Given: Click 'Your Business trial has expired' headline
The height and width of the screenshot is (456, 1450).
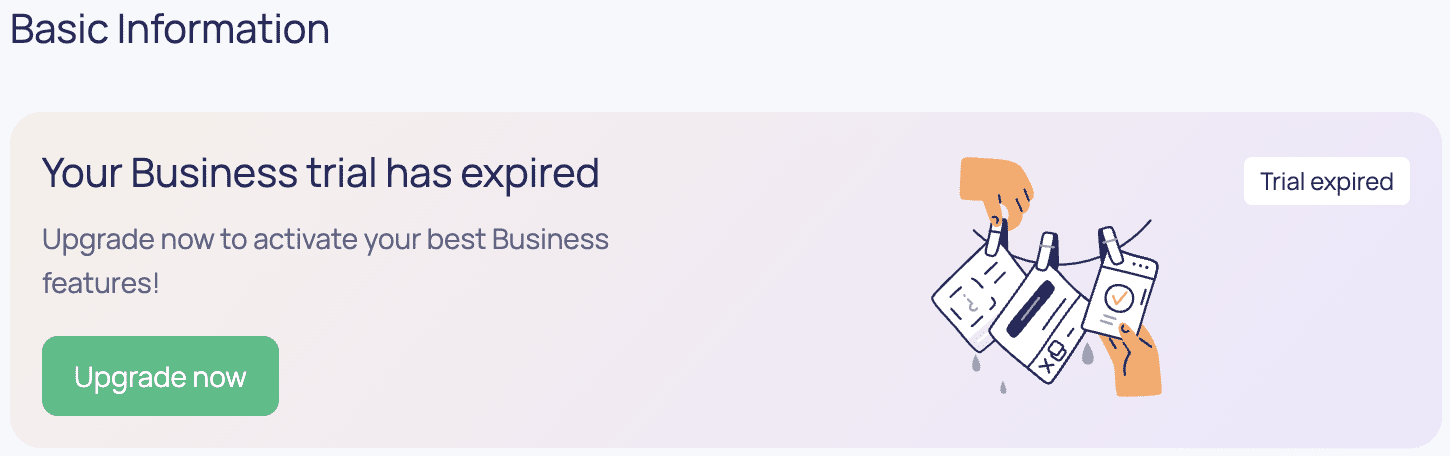Looking at the screenshot, I should tap(321, 174).
